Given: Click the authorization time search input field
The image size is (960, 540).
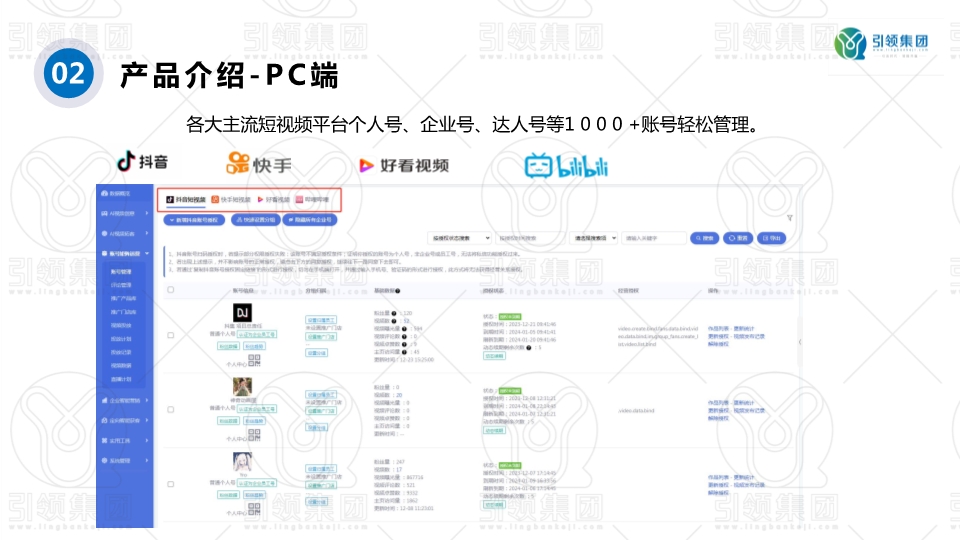Looking at the screenshot, I should pyautogui.click(x=530, y=238).
